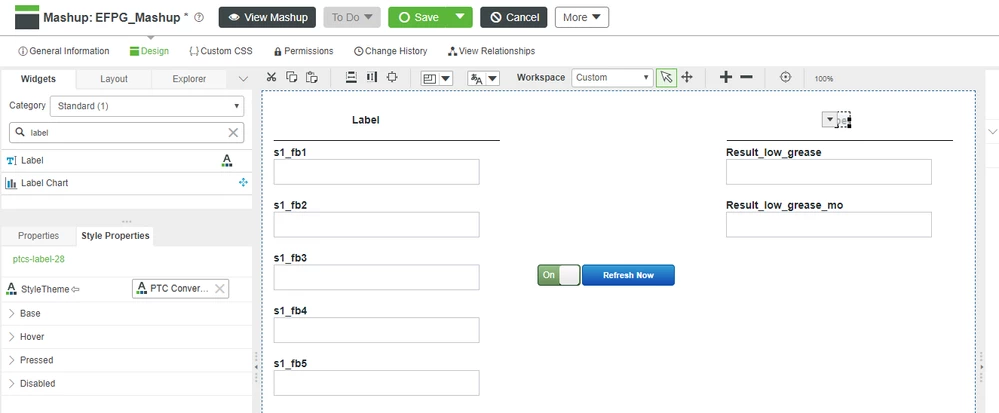
Task: Open the localization language dropdown icon
Action: click(484, 78)
